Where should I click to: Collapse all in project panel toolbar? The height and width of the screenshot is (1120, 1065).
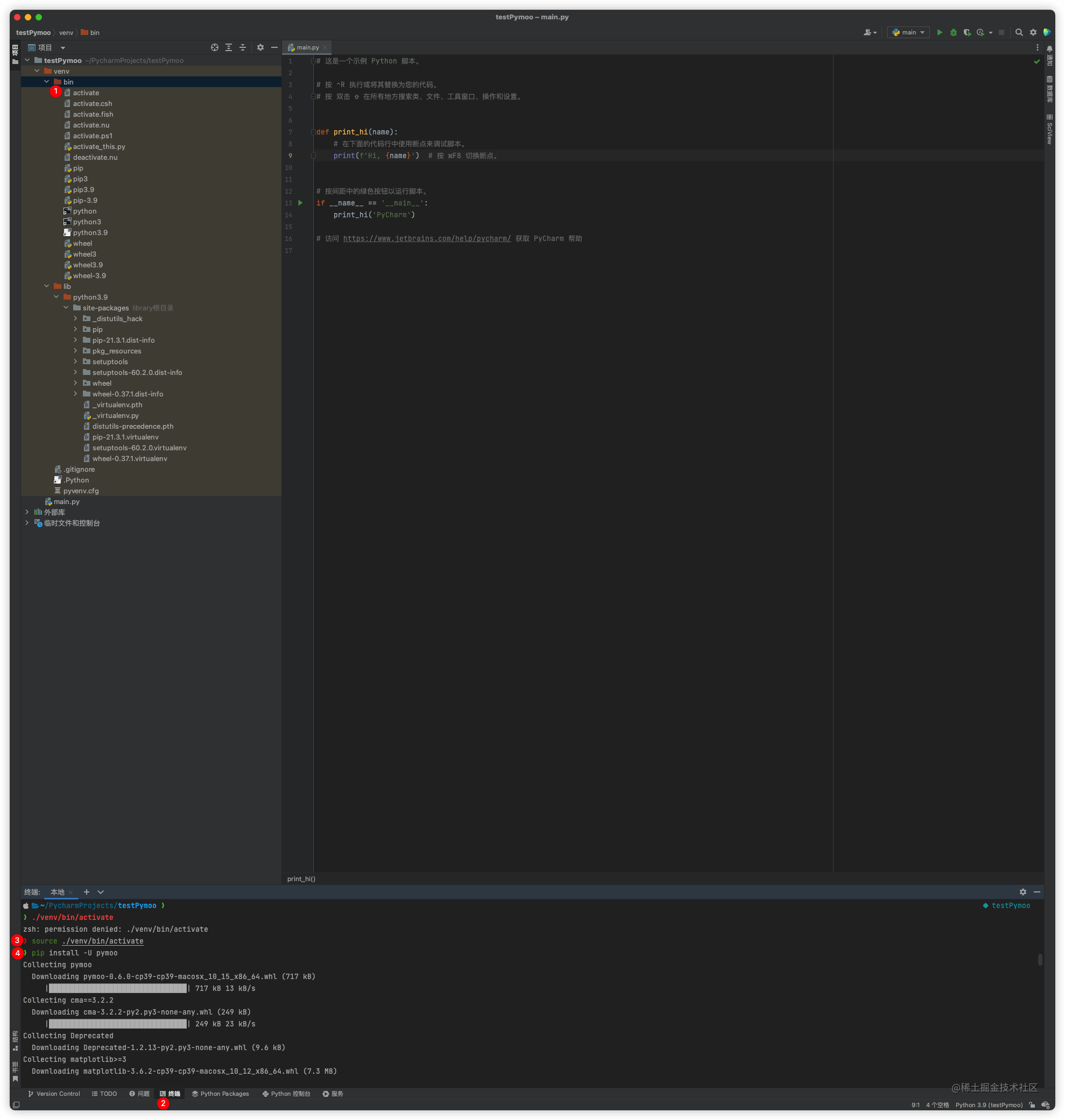coord(242,48)
